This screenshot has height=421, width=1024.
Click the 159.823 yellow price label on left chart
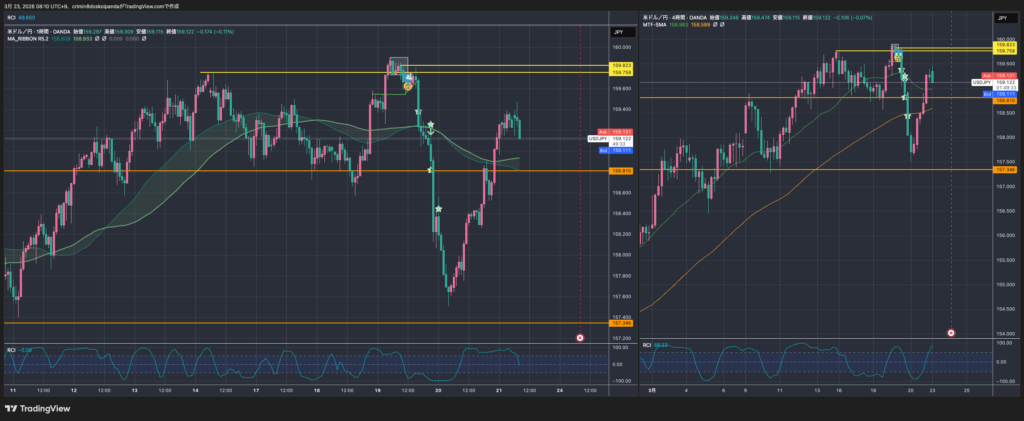click(x=620, y=66)
